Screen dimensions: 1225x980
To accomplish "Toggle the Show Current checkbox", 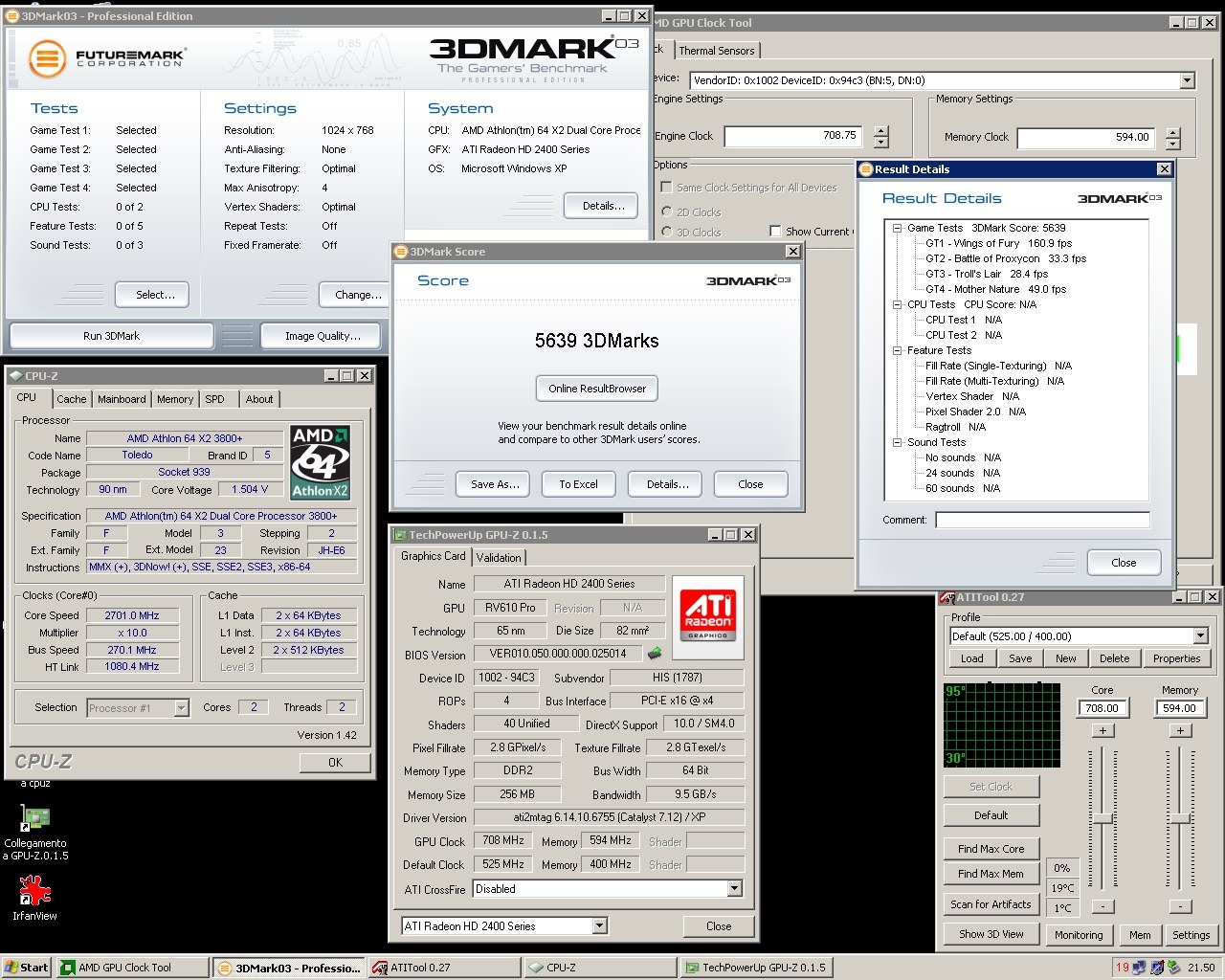I will (x=775, y=231).
